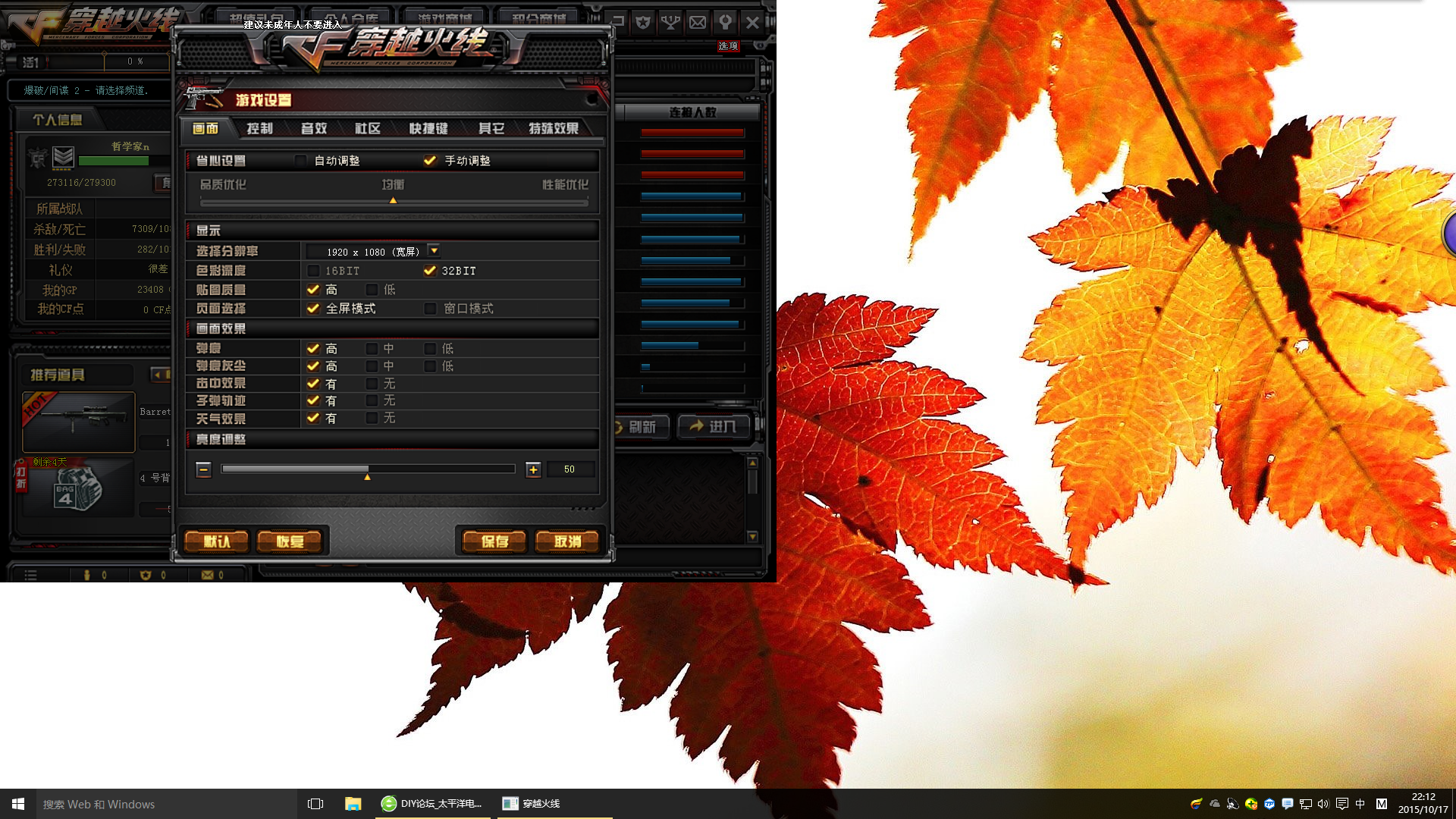Disable weather effect (天气效果) with 无
The height and width of the screenshot is (819, 1456).
pyautogui.click(x=372, y=418)
